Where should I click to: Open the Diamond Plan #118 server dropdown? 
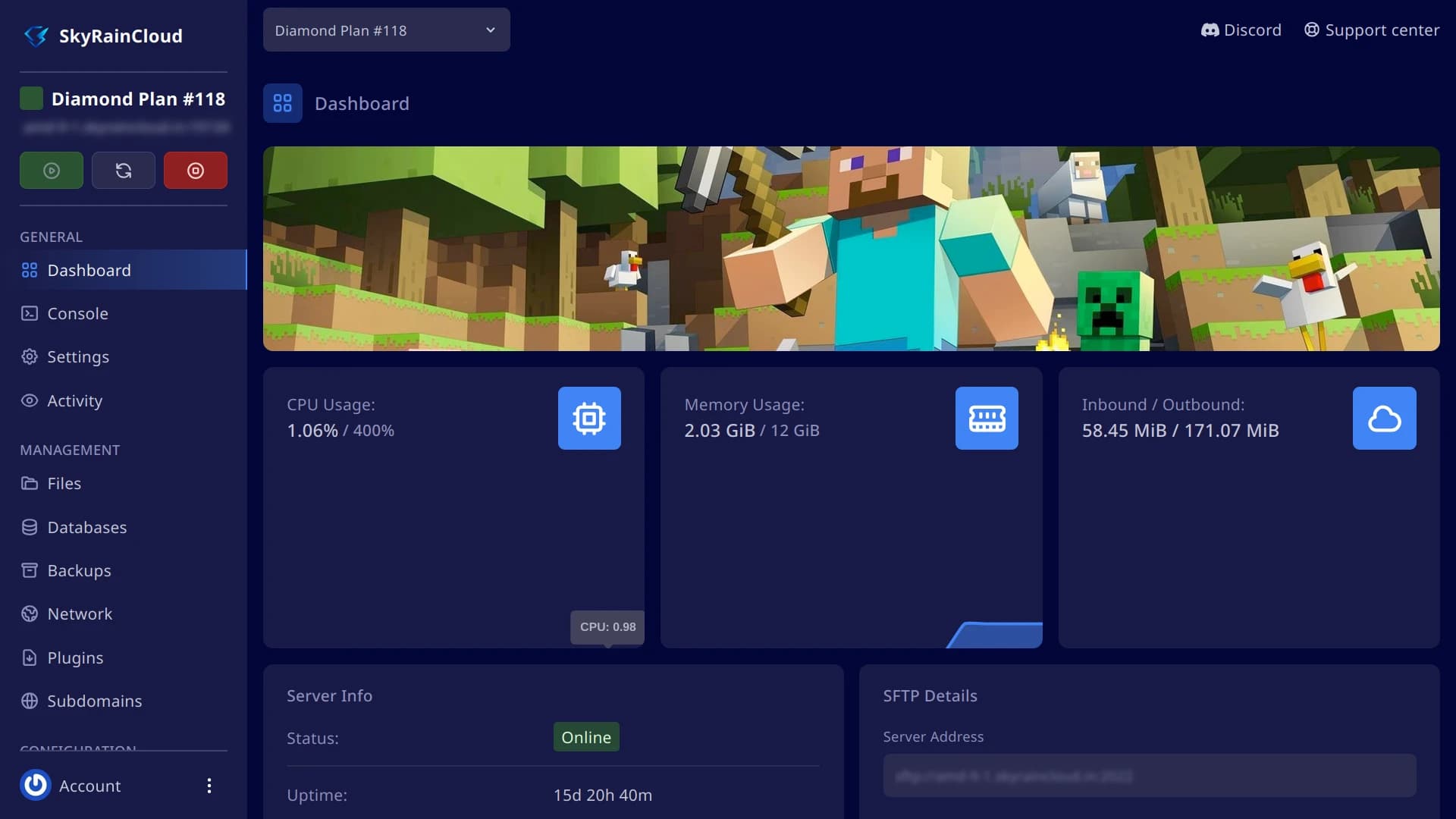(387, 30)
